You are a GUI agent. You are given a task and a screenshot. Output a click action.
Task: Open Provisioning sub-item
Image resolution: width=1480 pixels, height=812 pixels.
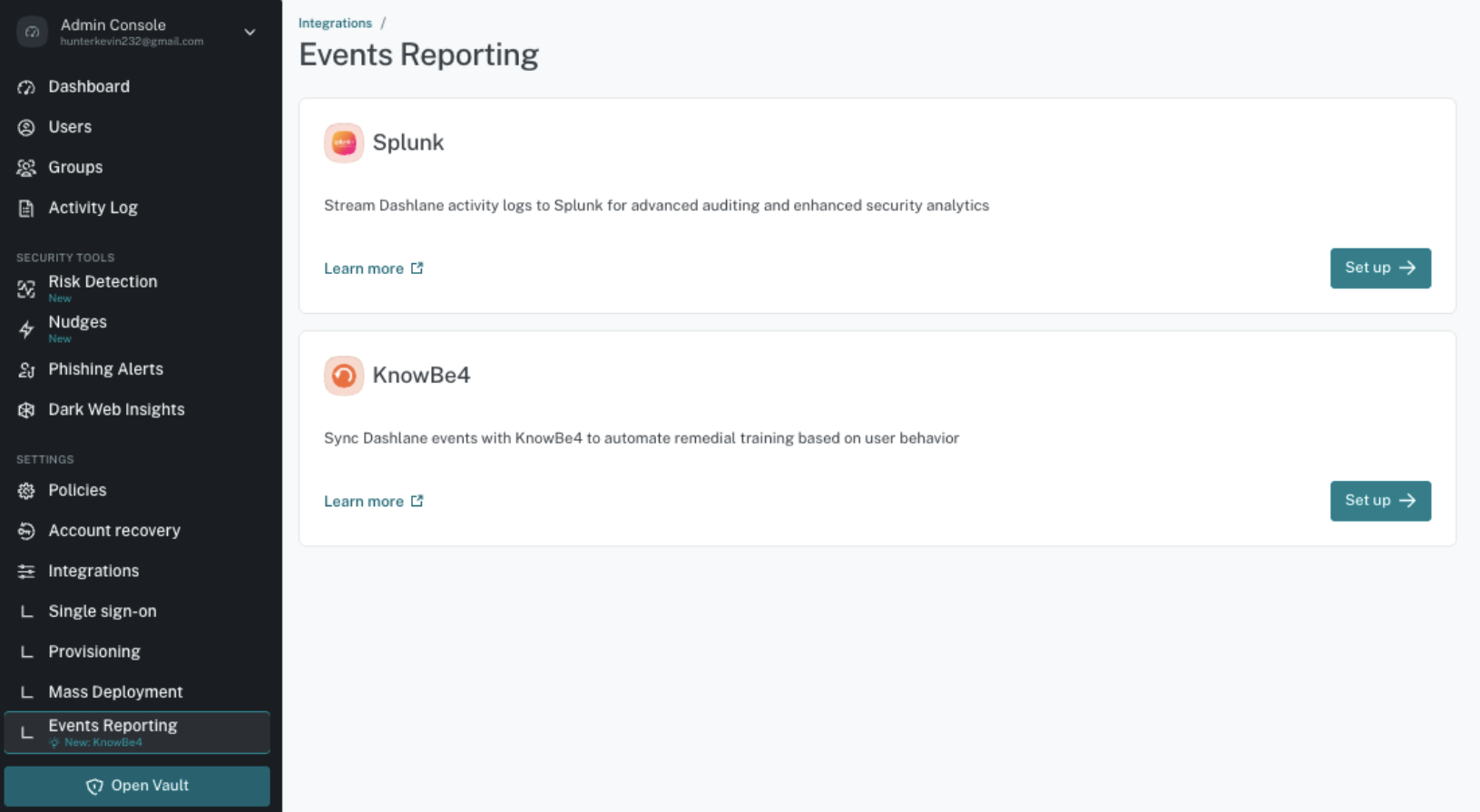click(137, 652)
